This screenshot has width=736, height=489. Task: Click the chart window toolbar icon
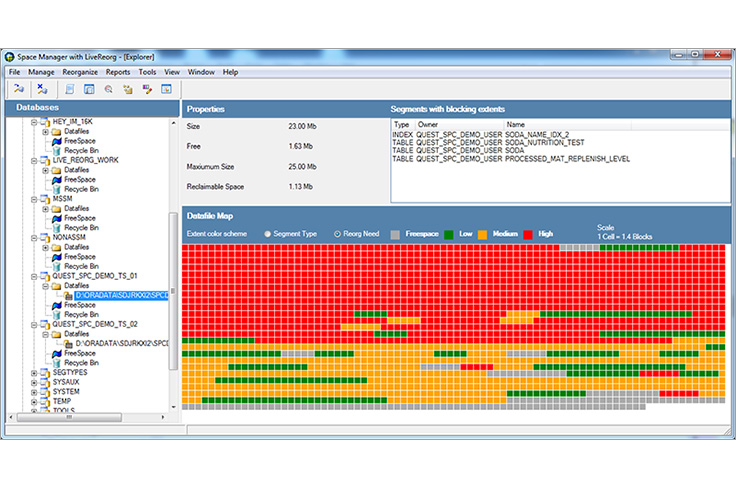tap(166, 89)
